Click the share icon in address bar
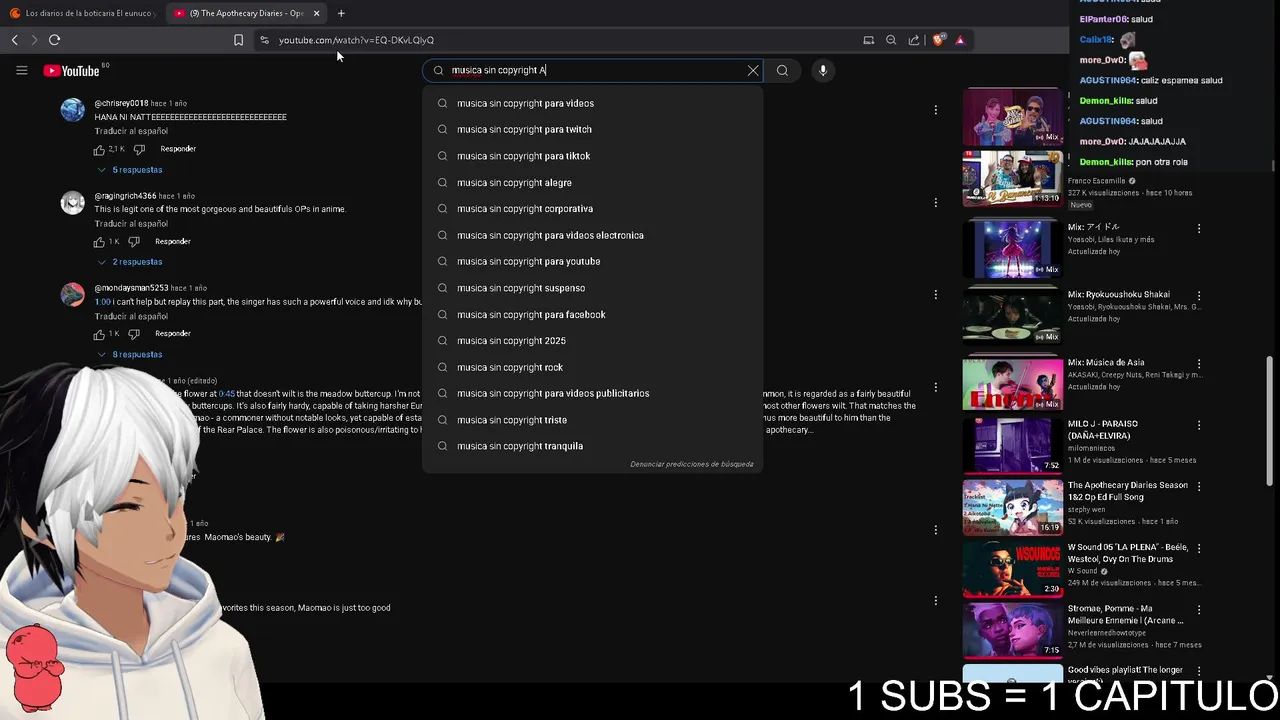 (914, 40)
